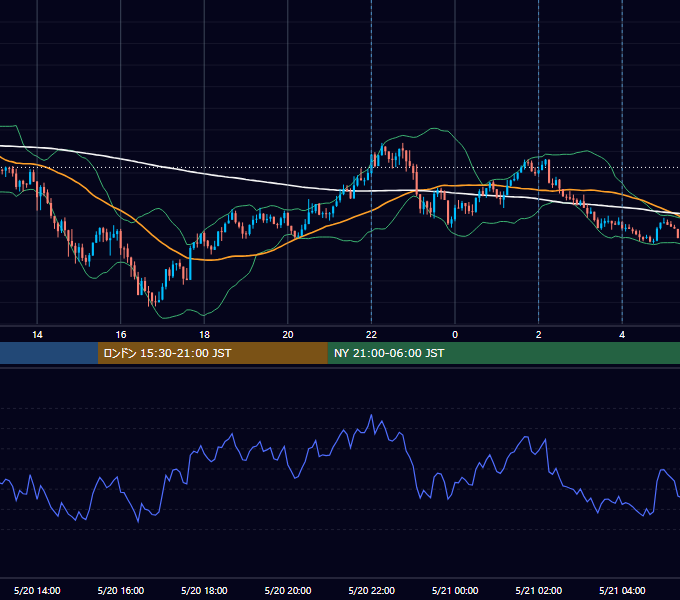Image resolution: width=680 pixels, height=600 pixels.
Task: Click the oscillator line peak at 5/20 22:00
Action: pyautogui.click(x=371, y=416)
